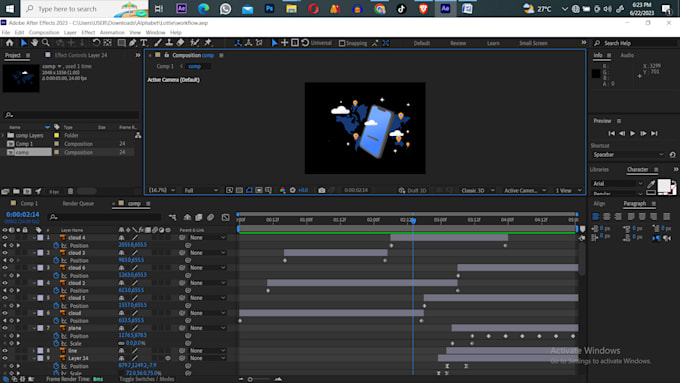Screen dimensions: 680x383
Task: Open the 1 View layout dropdown
Action: tap(568, 190)
